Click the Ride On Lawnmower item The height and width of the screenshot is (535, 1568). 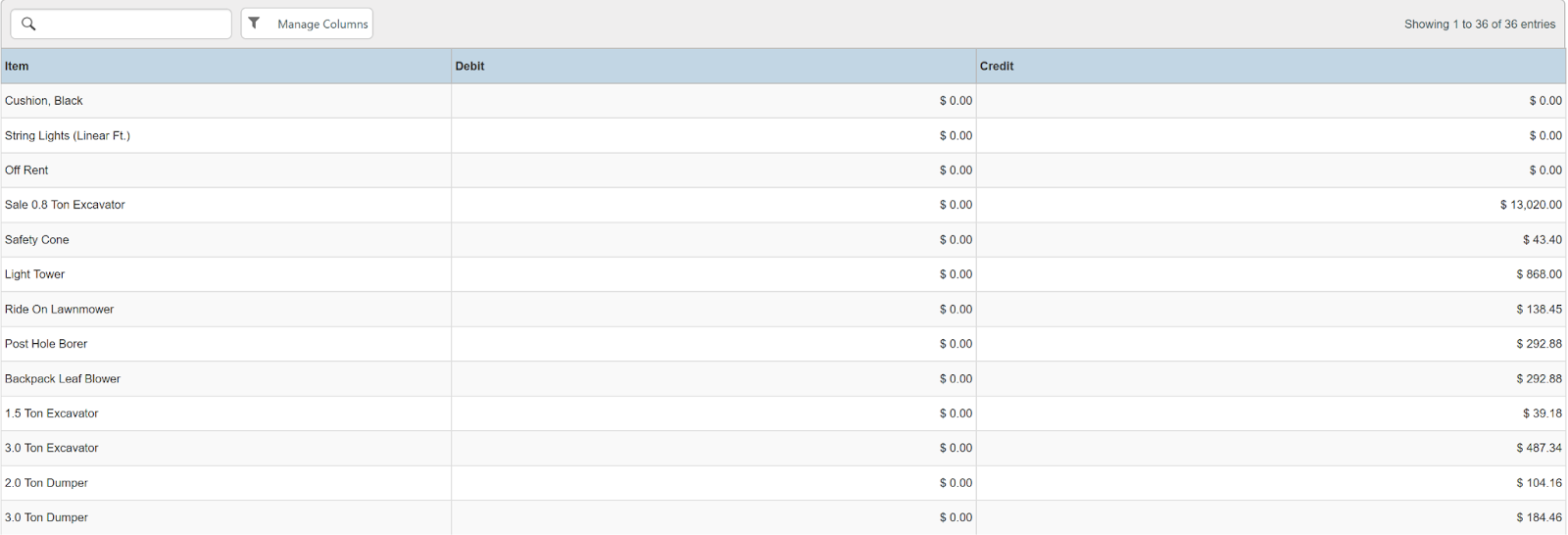[59, 310]
